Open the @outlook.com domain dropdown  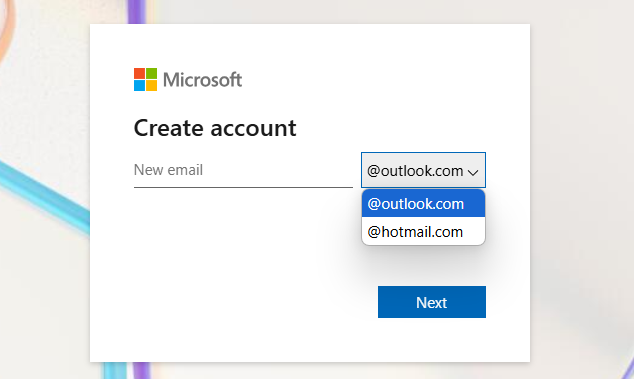click(423, 170)
